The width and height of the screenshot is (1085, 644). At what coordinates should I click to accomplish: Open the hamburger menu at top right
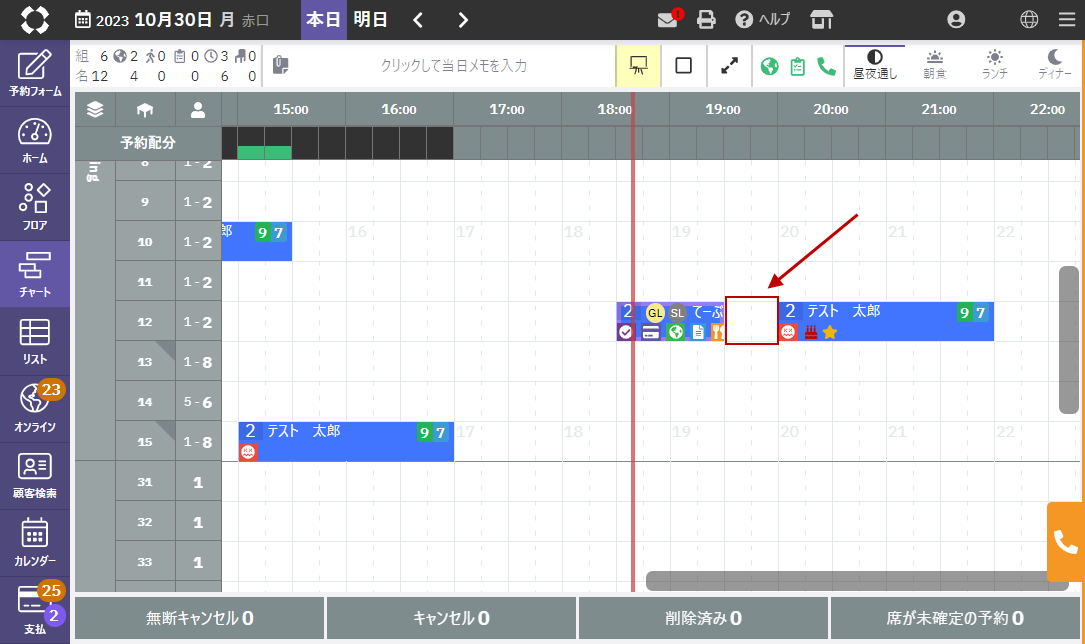[1067, 19]
